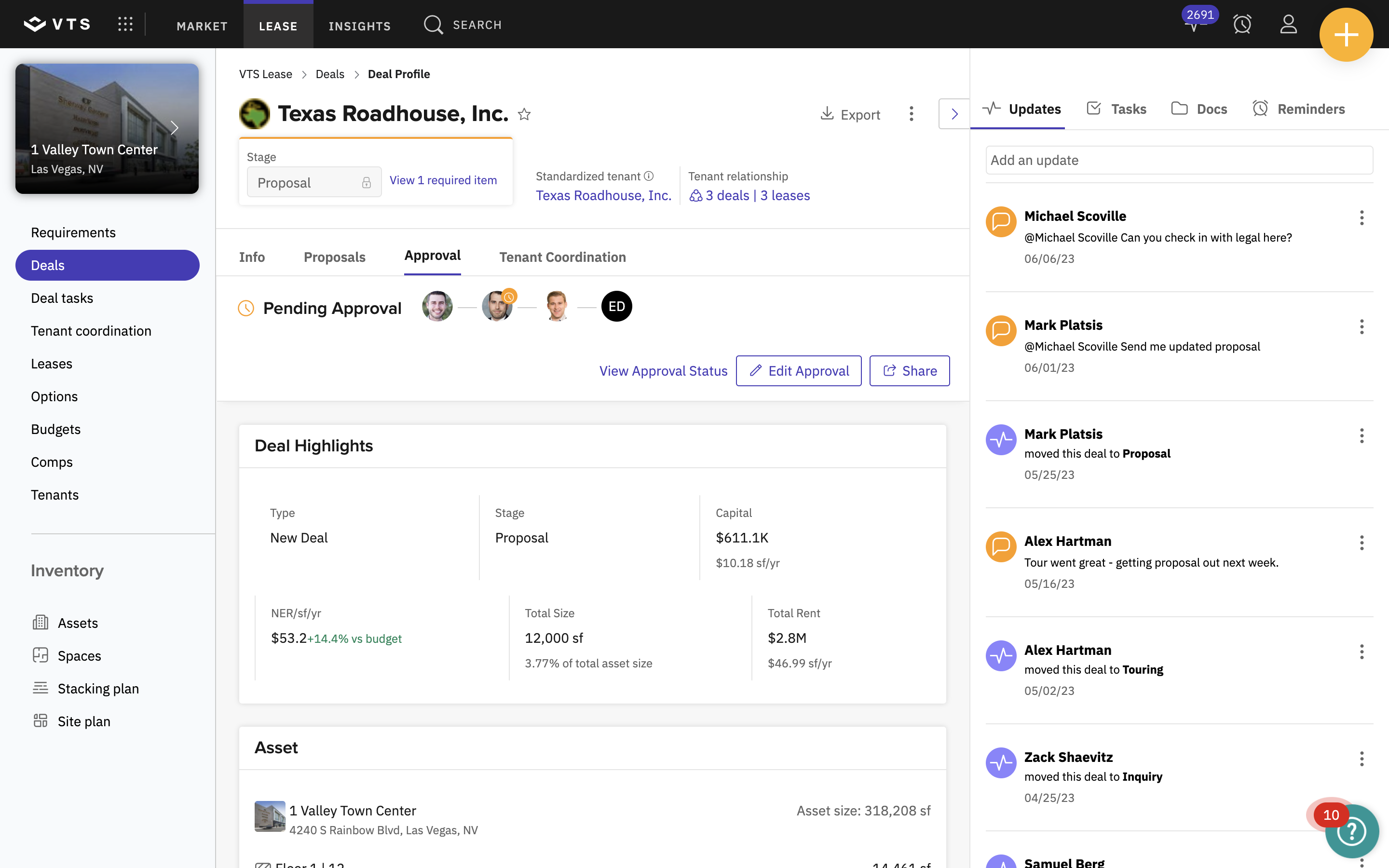The width and height of the screenshot is (1389, 868).
Task: Select the Updates panel tab
Action: coord(1021,109)
